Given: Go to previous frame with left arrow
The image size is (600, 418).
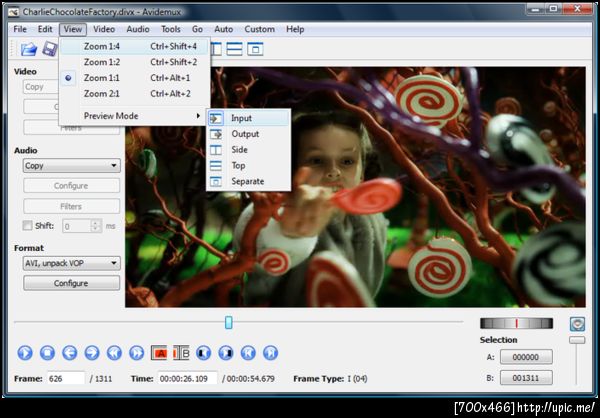Looking at the screenshot, I should [70, 353].
